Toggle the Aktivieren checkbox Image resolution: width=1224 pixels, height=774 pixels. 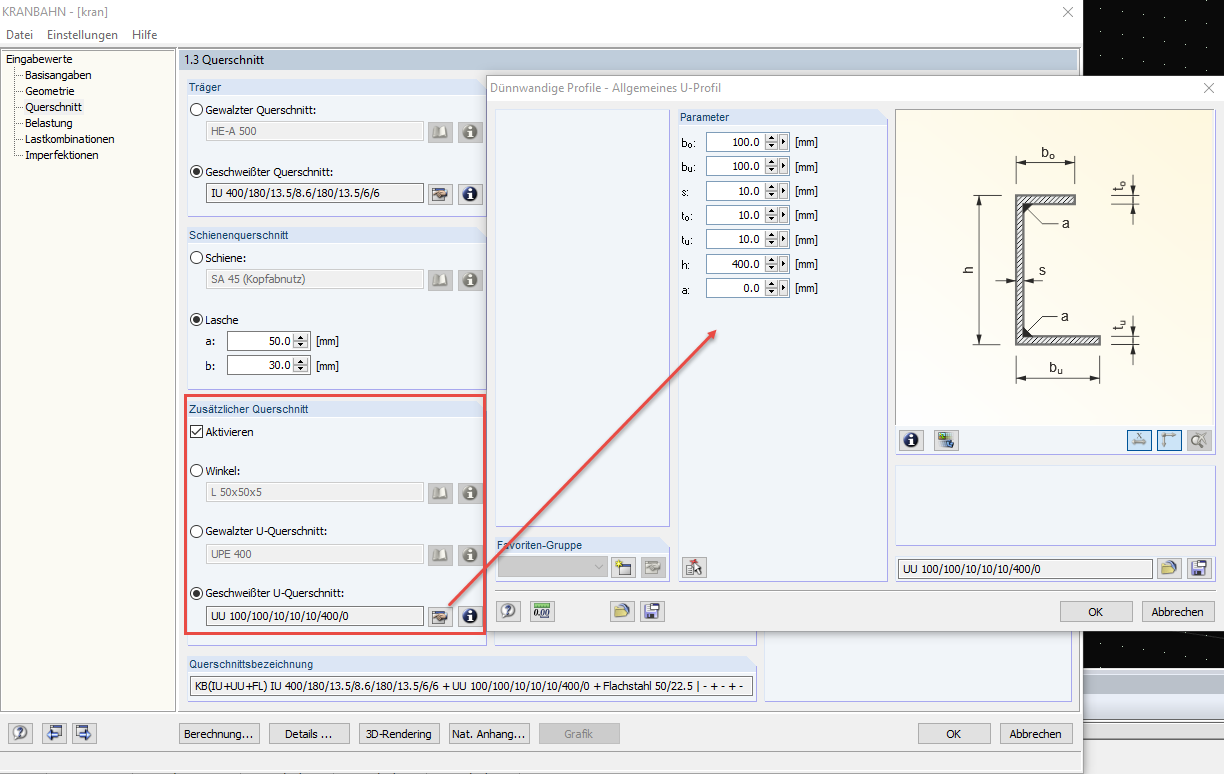(197, 432)
